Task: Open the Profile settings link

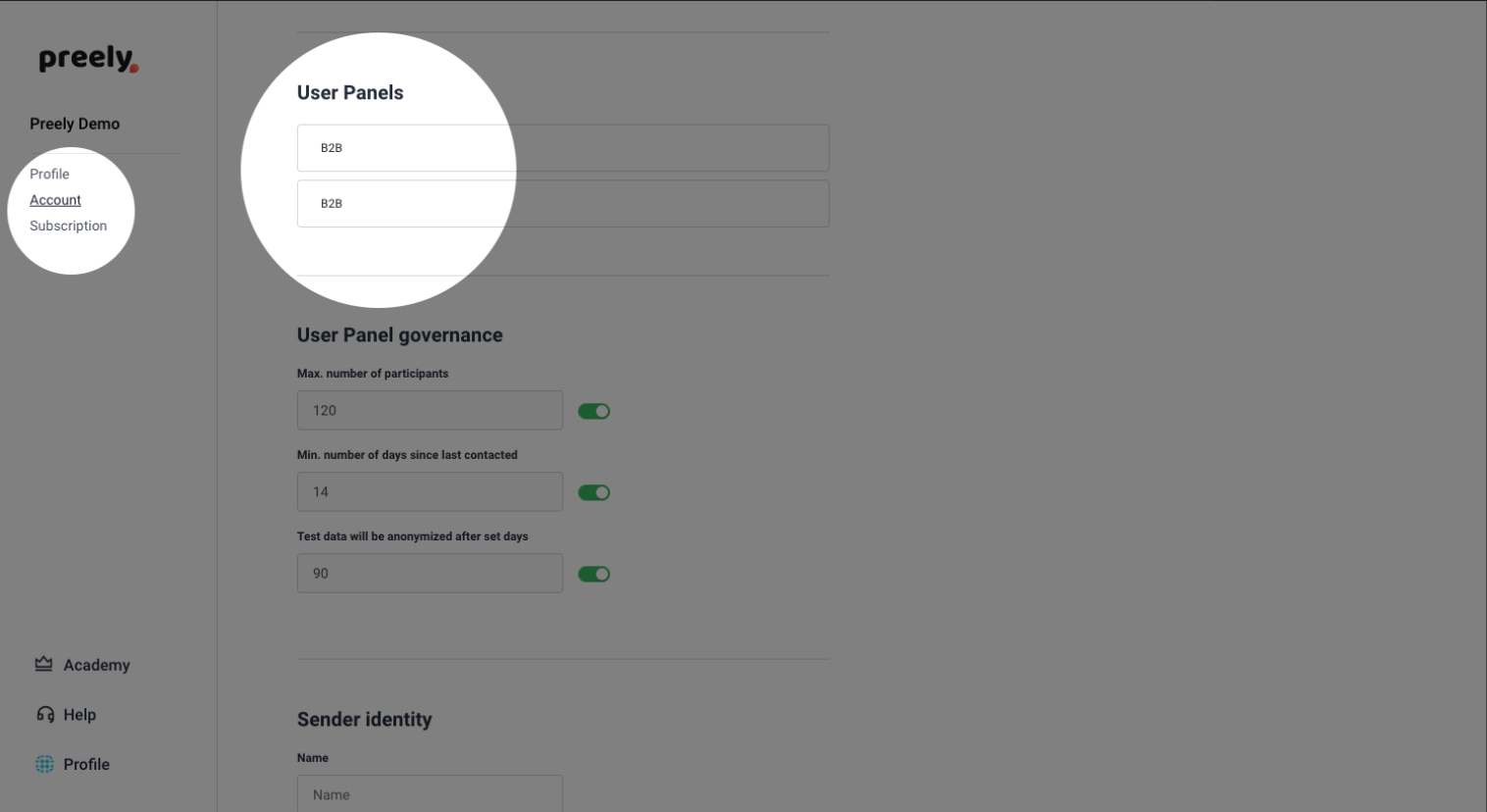Action: coord(49,174)
